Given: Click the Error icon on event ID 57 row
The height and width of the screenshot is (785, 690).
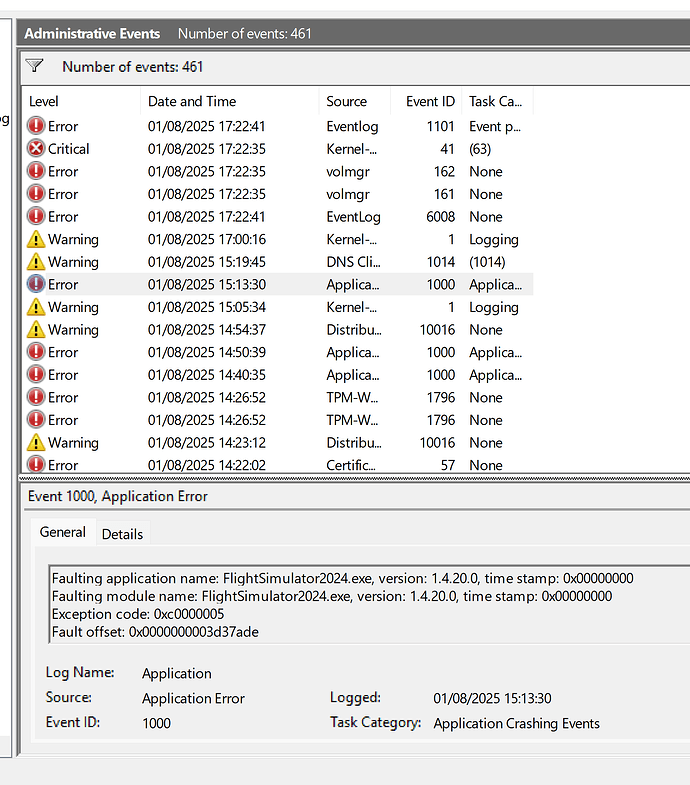Looking at the screenshot, I should pos(36,465).
